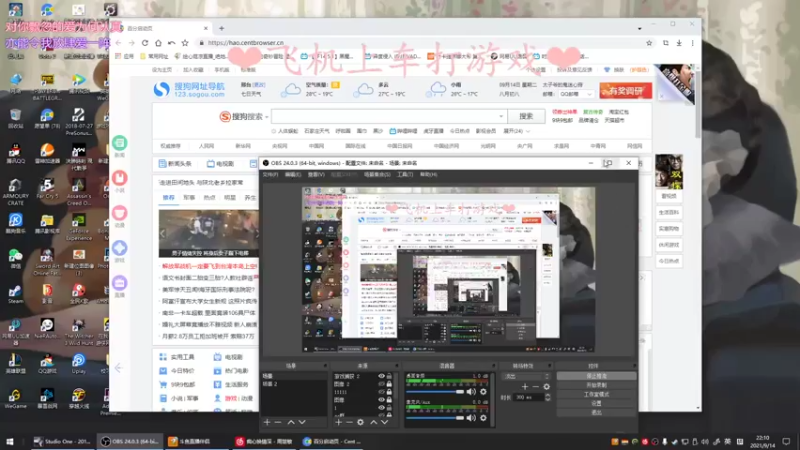Mute microphone speaker icon in mixer

coord(471,418)
